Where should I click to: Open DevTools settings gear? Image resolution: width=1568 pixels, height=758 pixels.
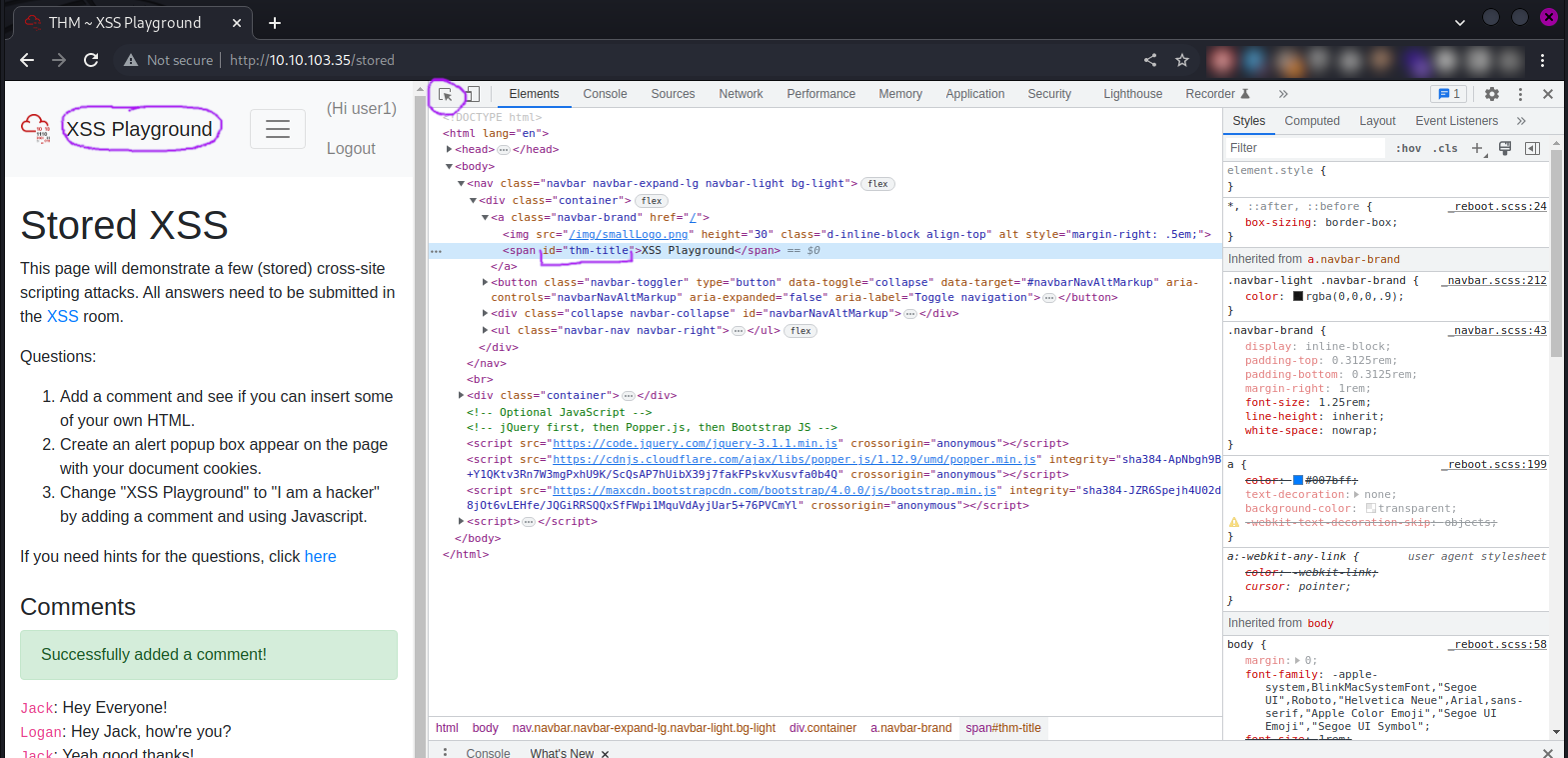tap(1492, 94)
